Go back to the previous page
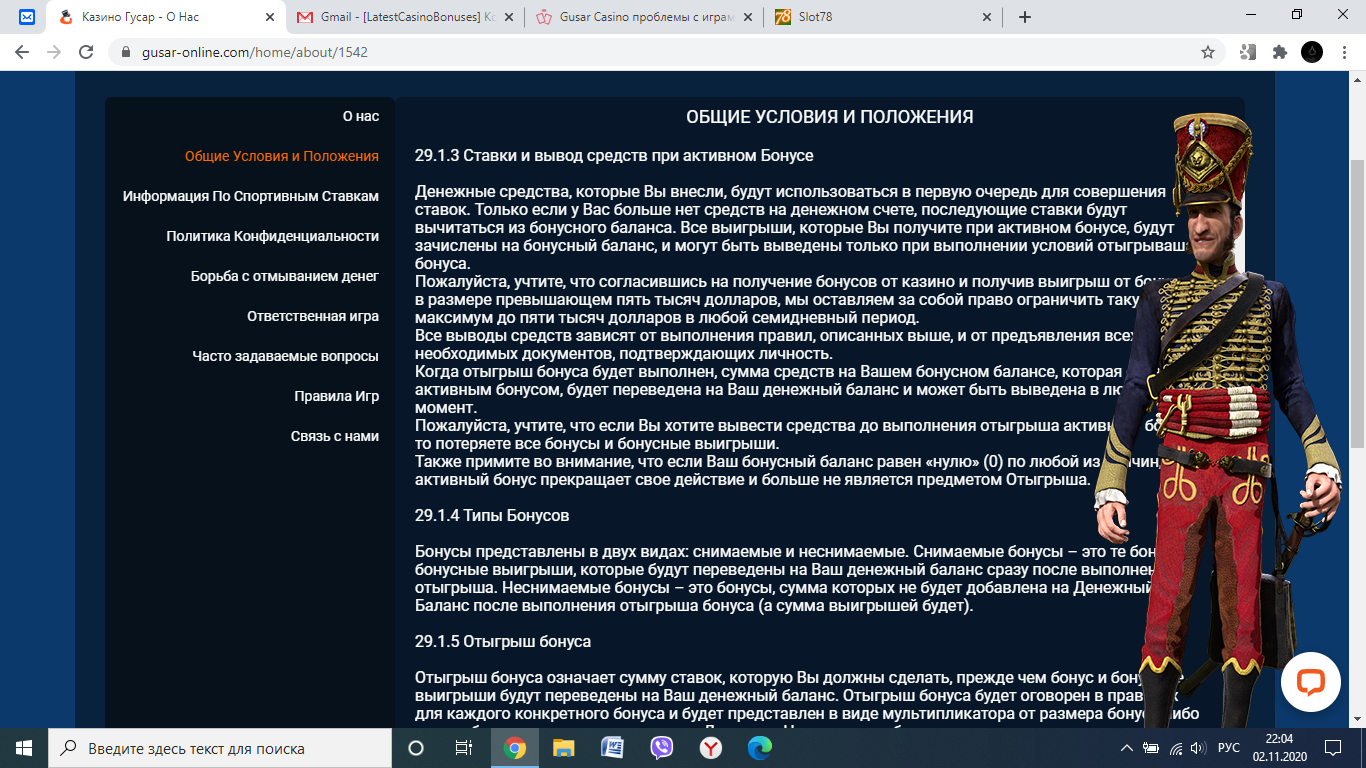The image size is (1366, 768). 22,52
